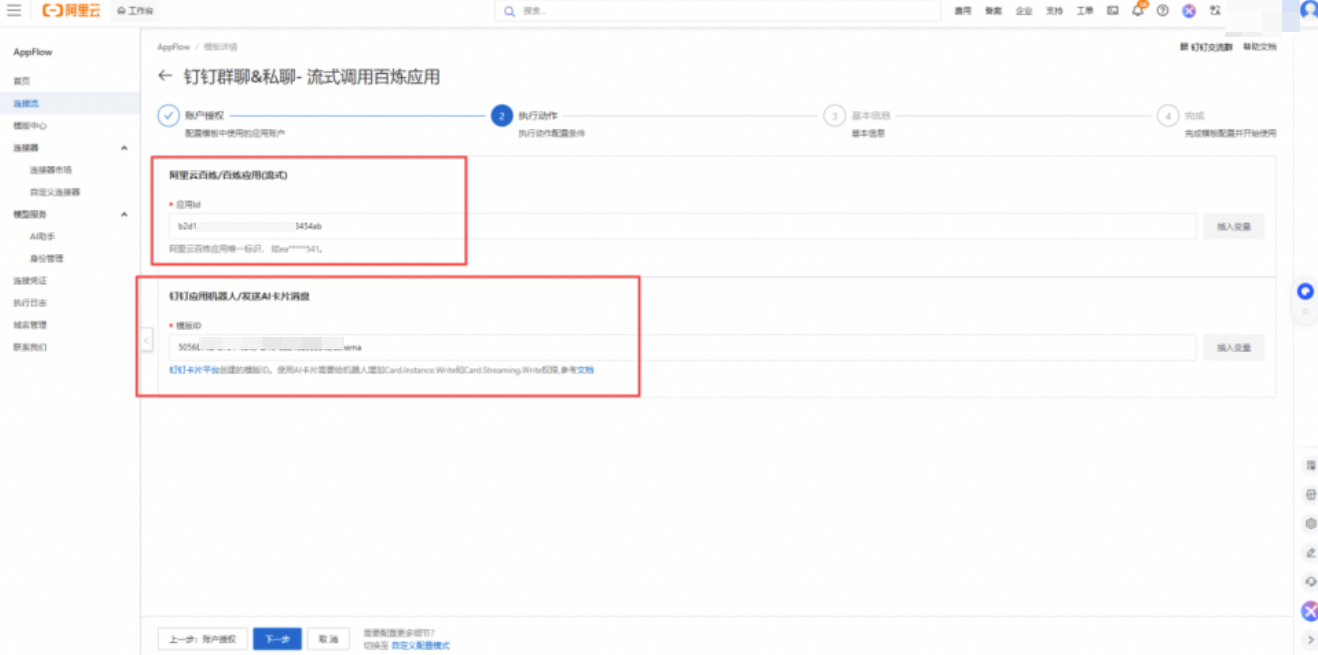This screenshot has width=1318, height=655.
Task: Click the first icon in the right toolbar stack
Action: coord(1310,466)
